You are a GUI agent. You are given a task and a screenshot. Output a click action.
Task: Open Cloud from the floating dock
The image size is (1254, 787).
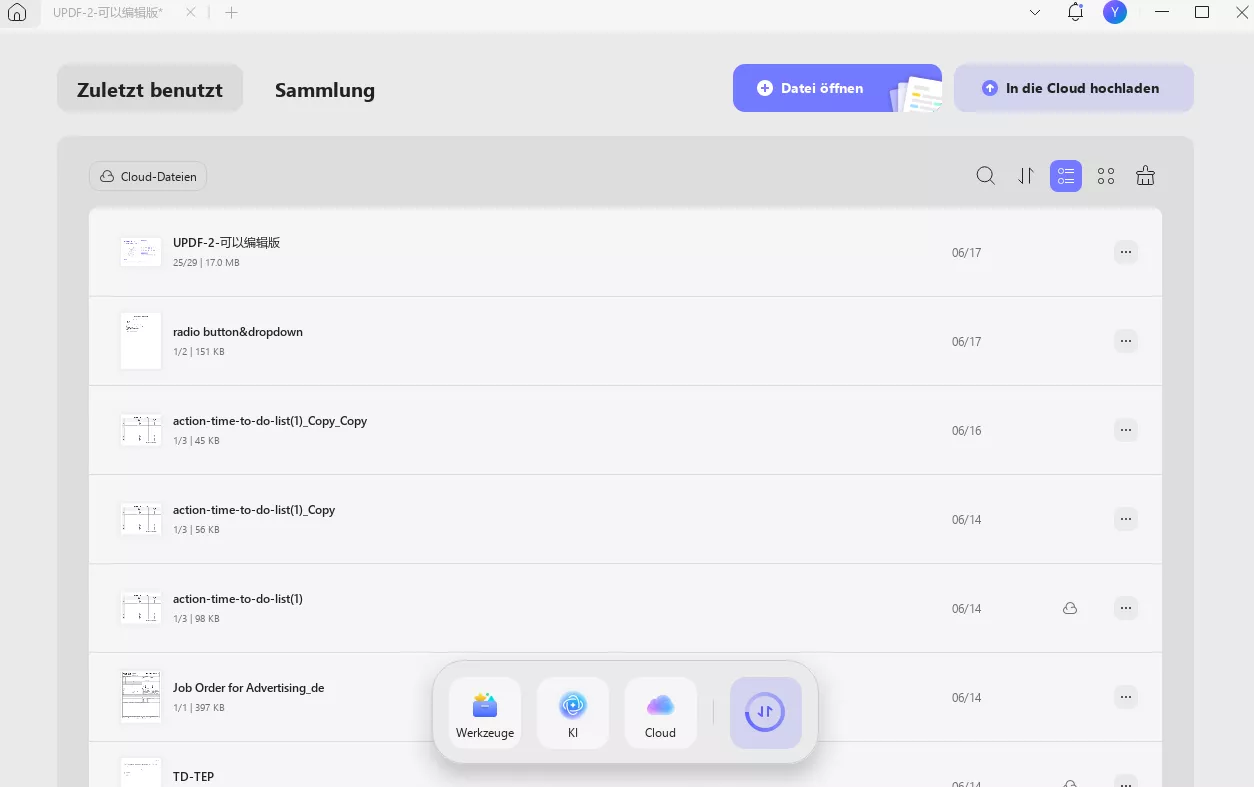click(661, 713)
